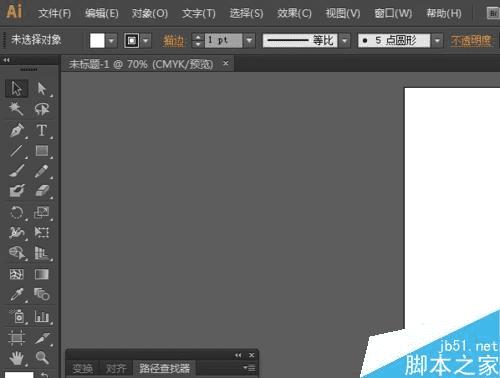This screenshot has height=378, width=500.
Task: Select the Zoom tool
Action: [42, 358]
